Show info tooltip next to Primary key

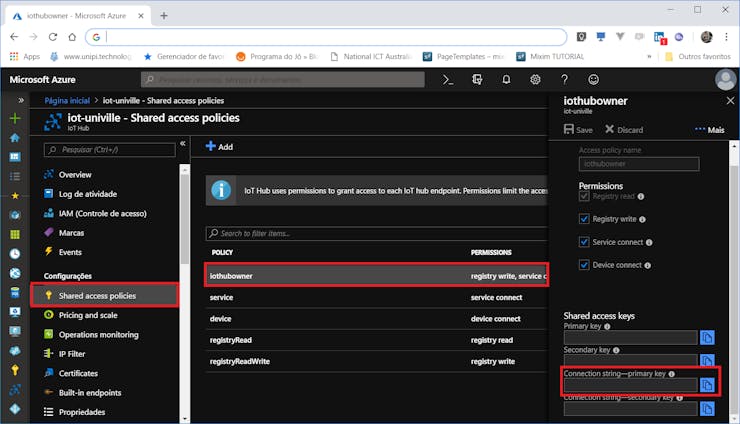(x=607, y=326)
